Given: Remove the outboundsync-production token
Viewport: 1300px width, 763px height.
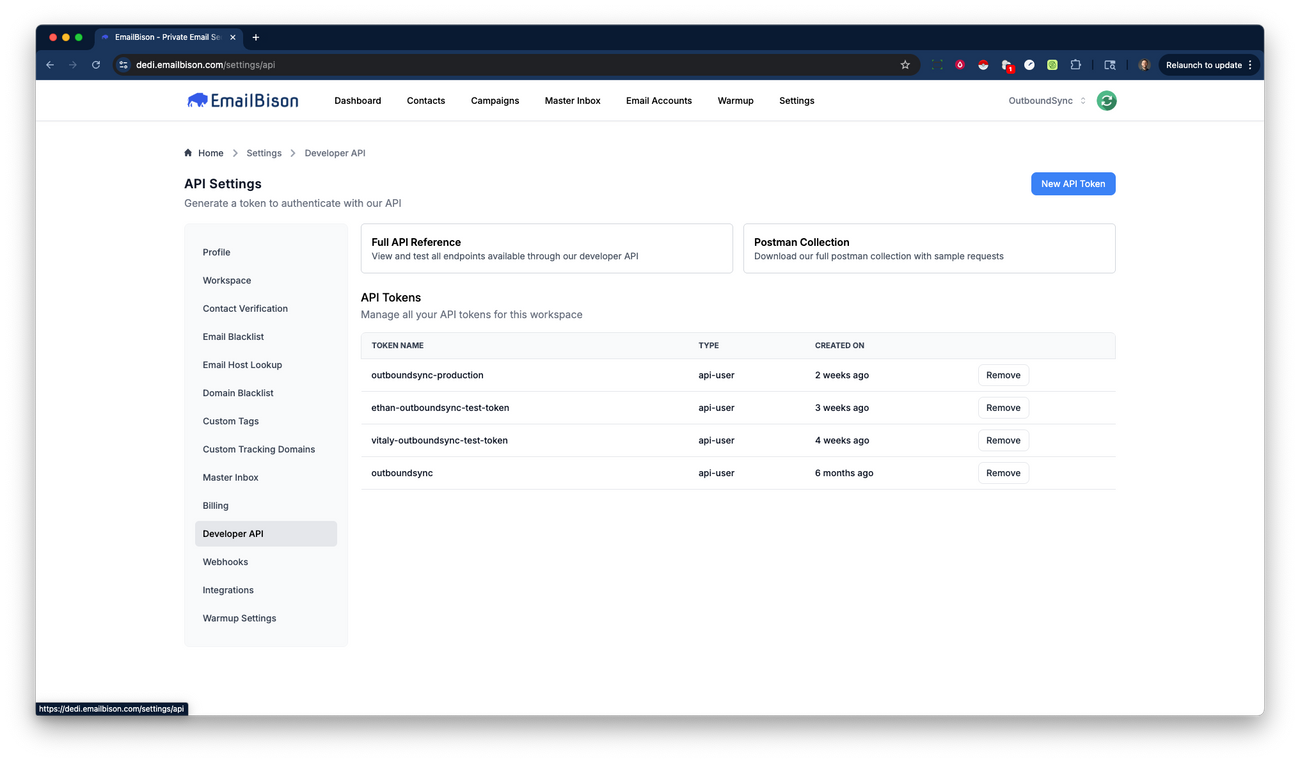Looking at the screenshot, I should click(1003, 375).
